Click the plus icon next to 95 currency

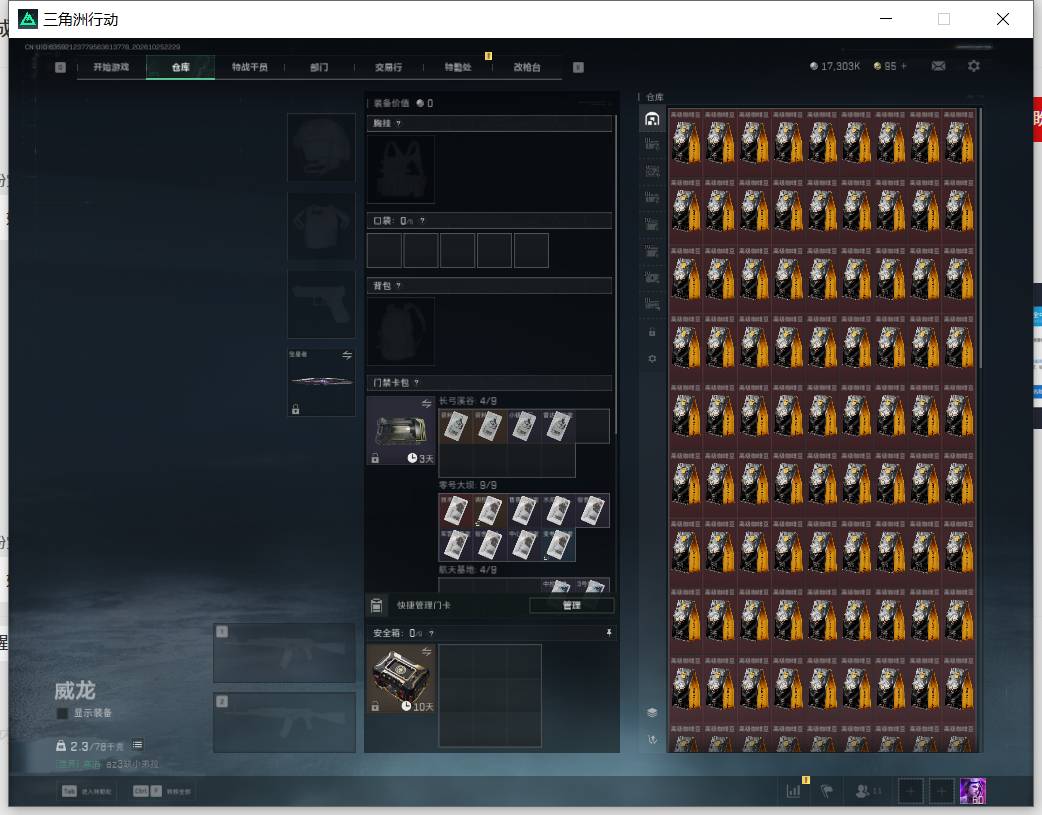(x=904, y=66)
